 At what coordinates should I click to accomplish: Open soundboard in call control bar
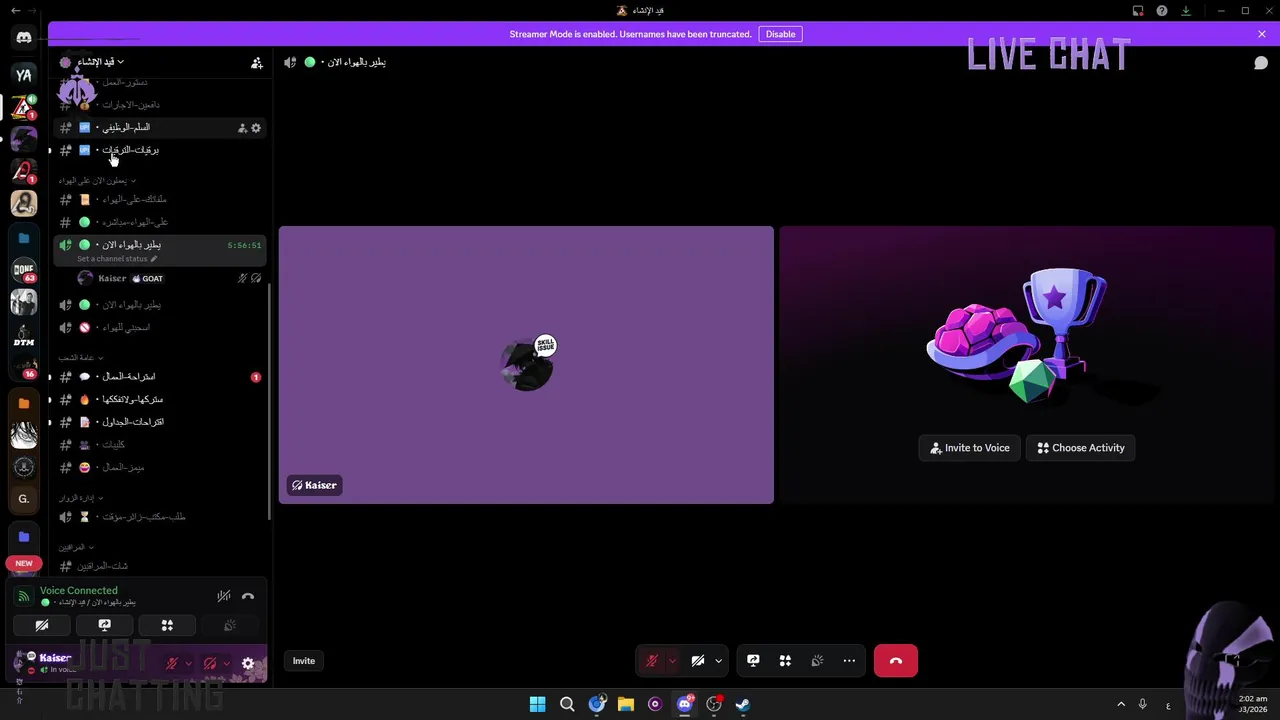click(817, 661)
